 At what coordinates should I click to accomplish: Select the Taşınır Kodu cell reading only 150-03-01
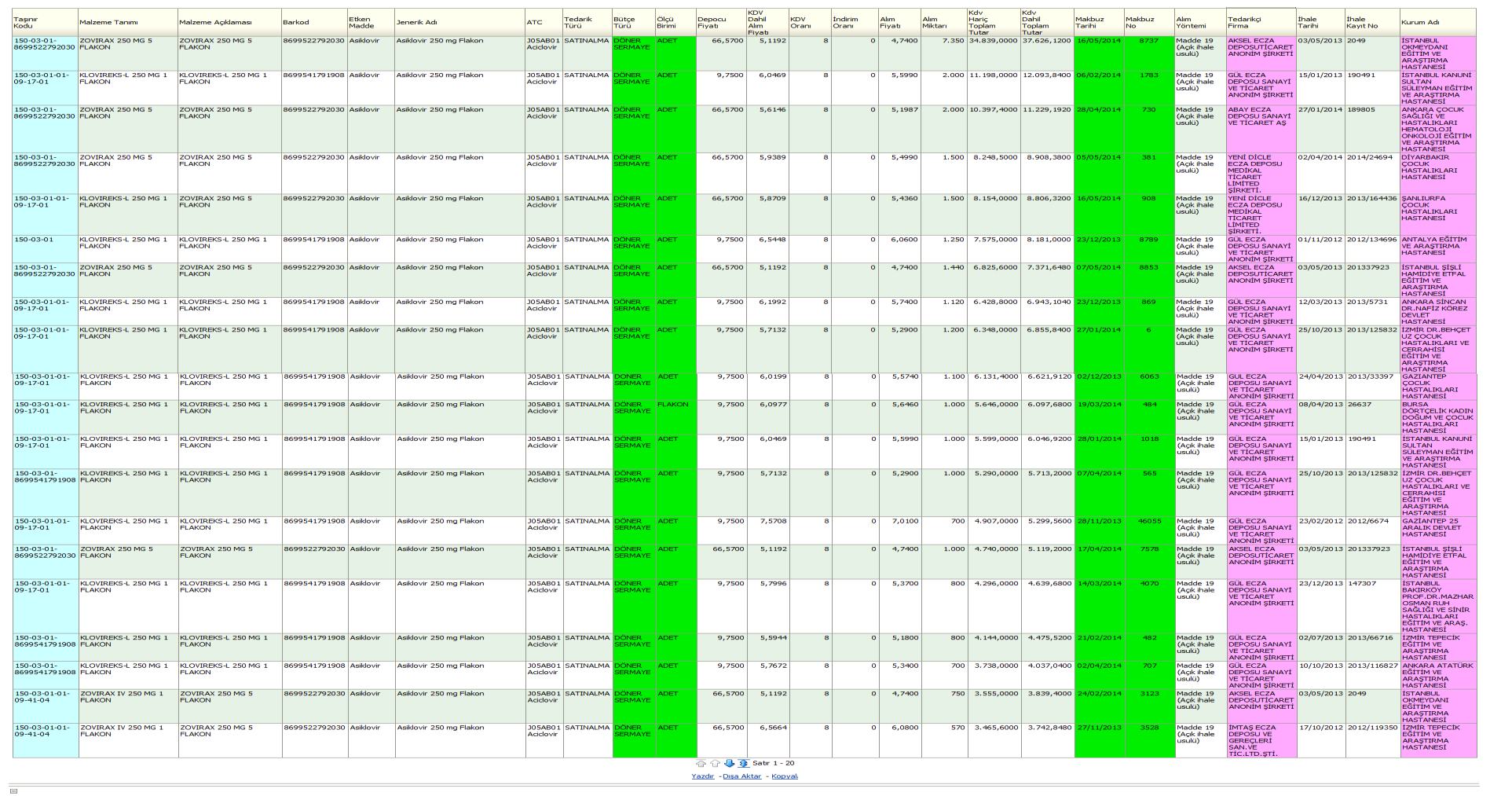(46, 249)
